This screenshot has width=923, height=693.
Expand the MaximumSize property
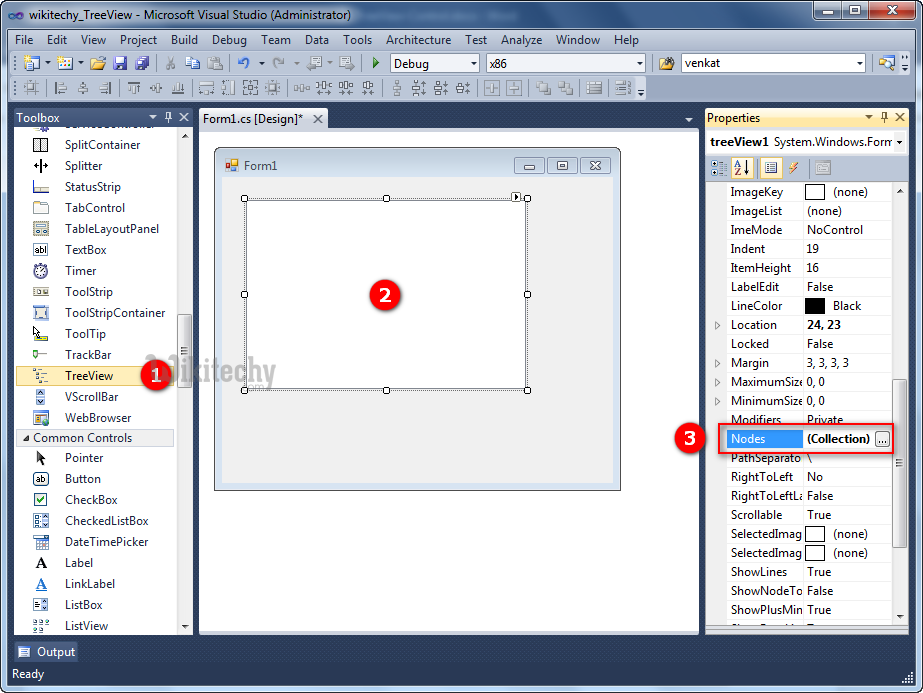pyautogui.click(x=717, y=382)
